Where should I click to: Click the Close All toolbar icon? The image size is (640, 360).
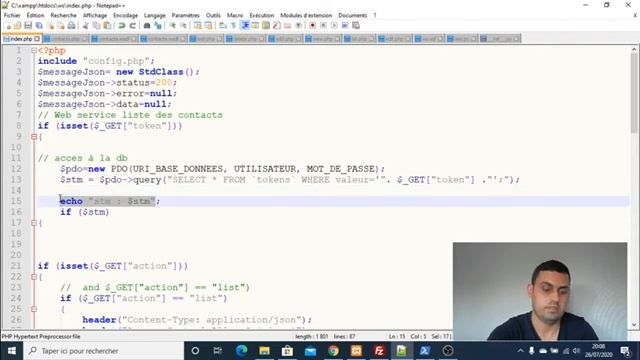[60, 26]
